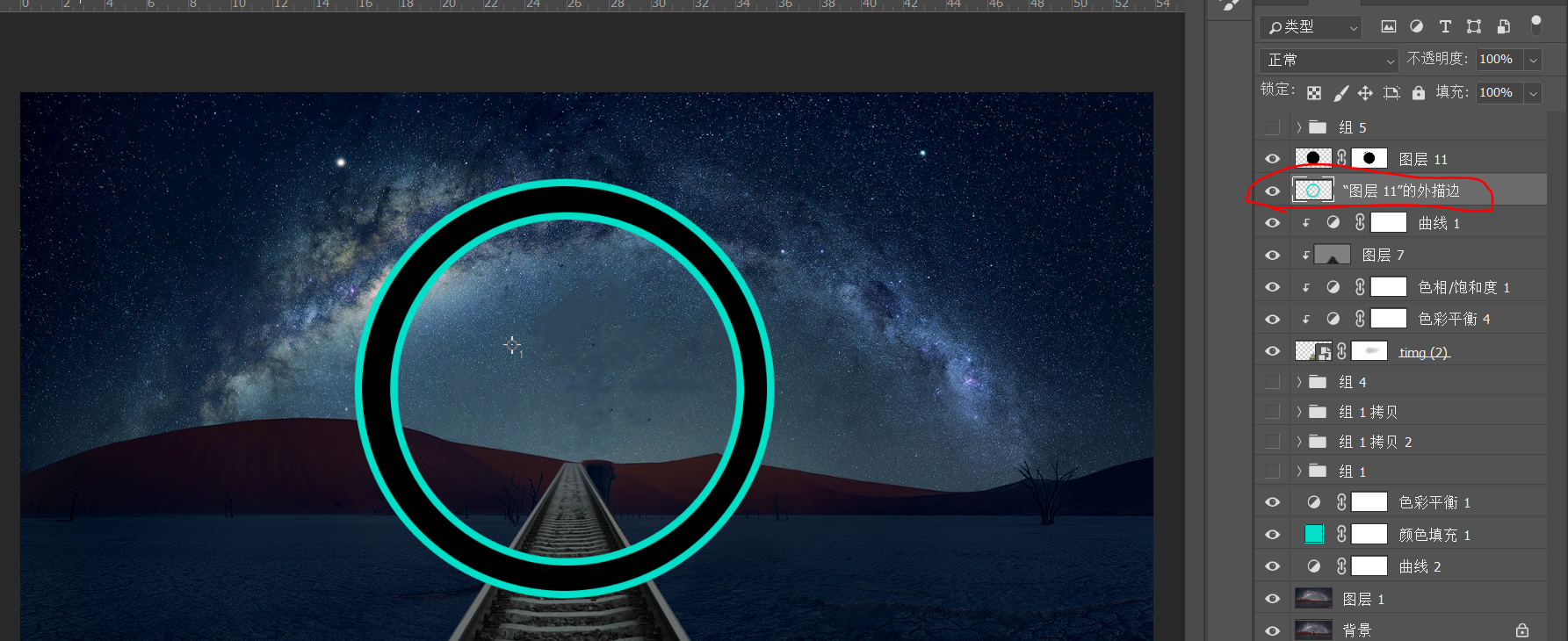The image size is (1568, 641).
Task: Hide the 色彩平衡 1 layer
Action: click(1272, 502)
